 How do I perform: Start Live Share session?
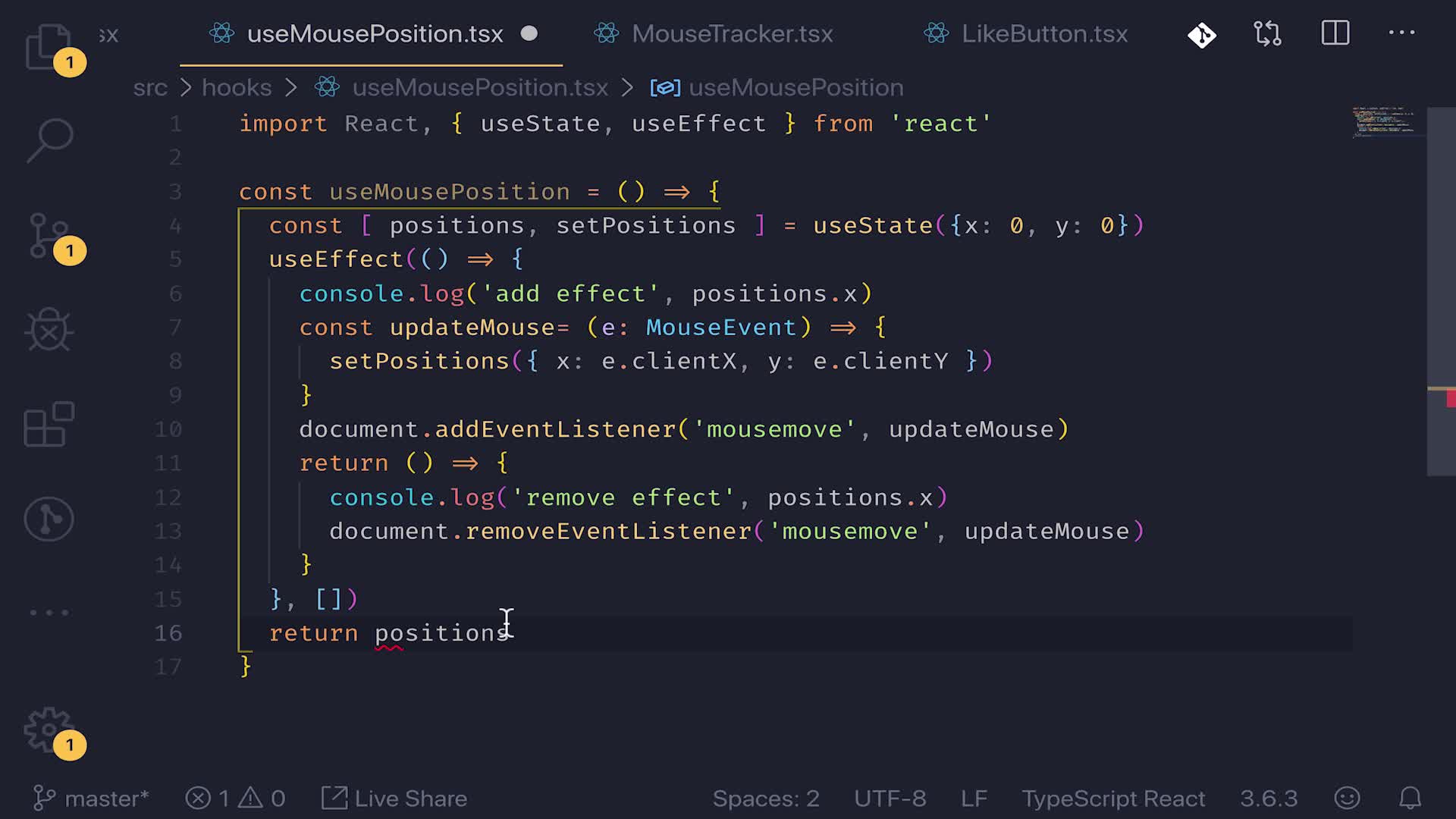click(394, 799)
